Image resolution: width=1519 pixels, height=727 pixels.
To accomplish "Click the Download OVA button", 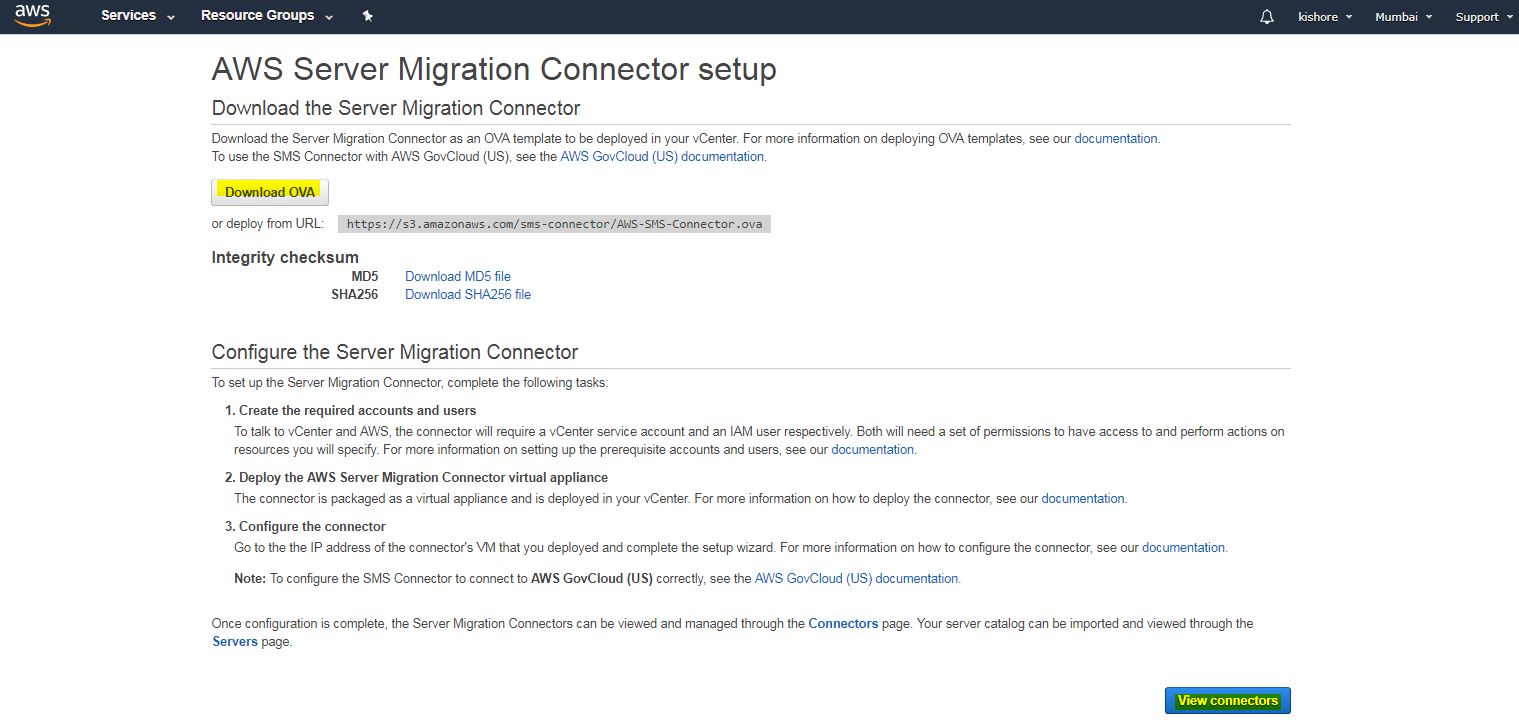I will [270, 192].
